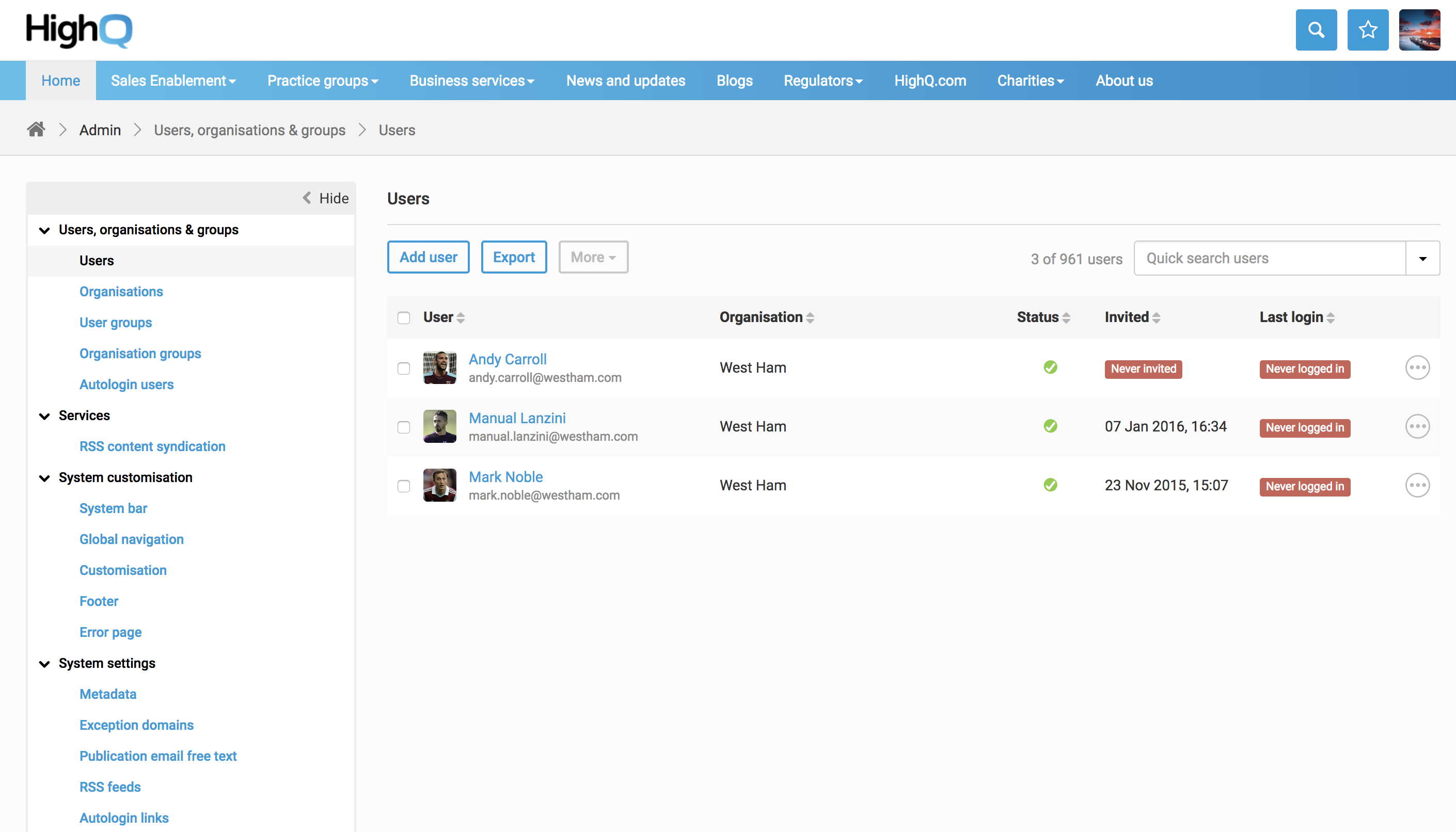Open actions menu for Manual Lanzini
The image size is (1456, 832).
tap(1417, 426)
